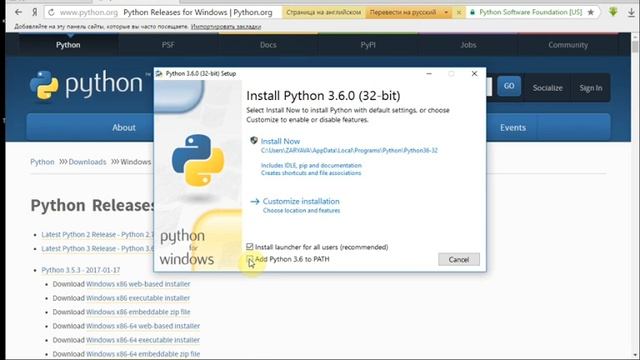Open the Socialize menu
Image resolution: width=640 pixels, height=360 pixels.
[x=547, y=88]
